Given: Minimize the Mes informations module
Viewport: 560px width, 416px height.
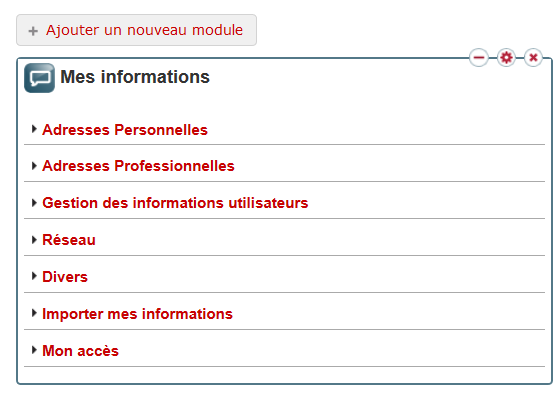Looking at the screenshot, I should (479, 57).
